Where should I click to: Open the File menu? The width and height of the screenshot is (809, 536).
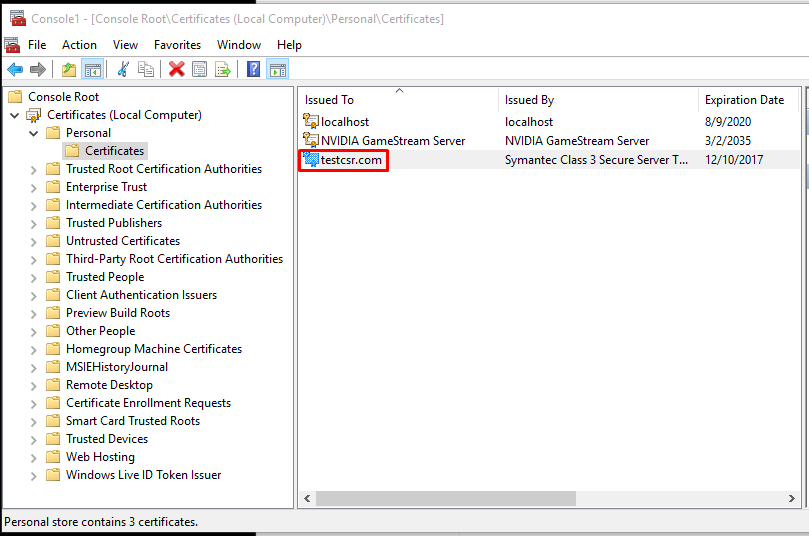[37, 45]
